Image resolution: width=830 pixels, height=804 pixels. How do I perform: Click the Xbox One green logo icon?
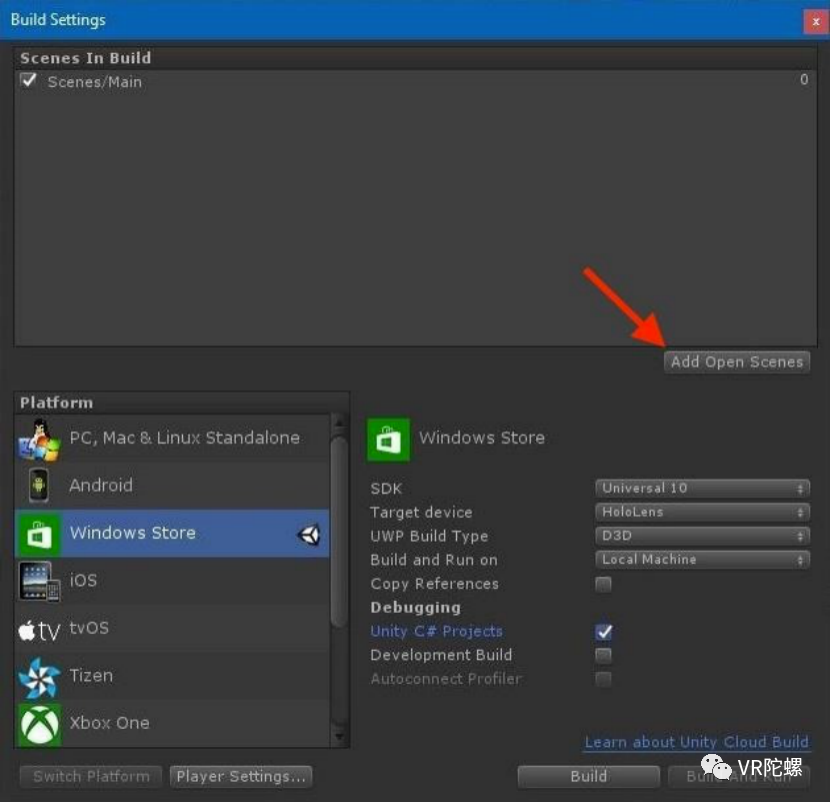[x=39, y=726]
